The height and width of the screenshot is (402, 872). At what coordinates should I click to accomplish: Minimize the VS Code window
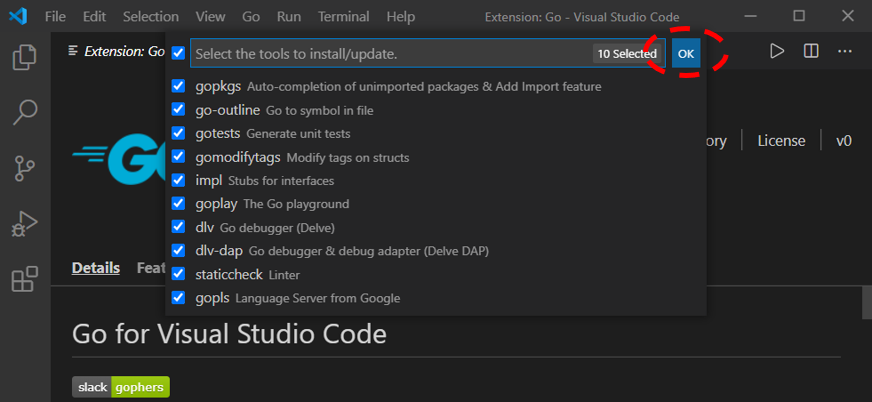(x=750, y=16)
